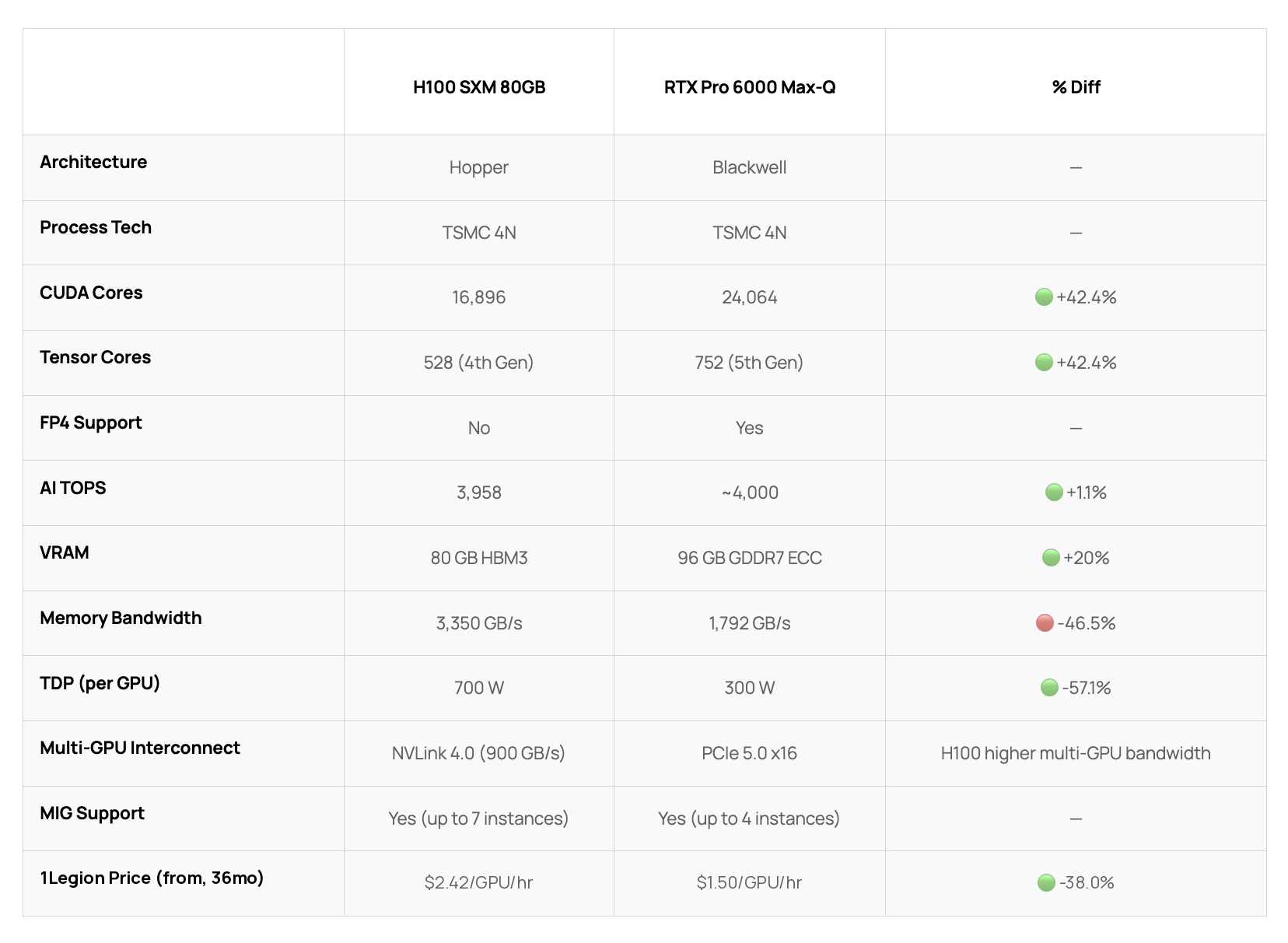This screenshot has width=1288, height=943.
Task: Click the green dot beside +1.1%
Action: coord(1054,493)
